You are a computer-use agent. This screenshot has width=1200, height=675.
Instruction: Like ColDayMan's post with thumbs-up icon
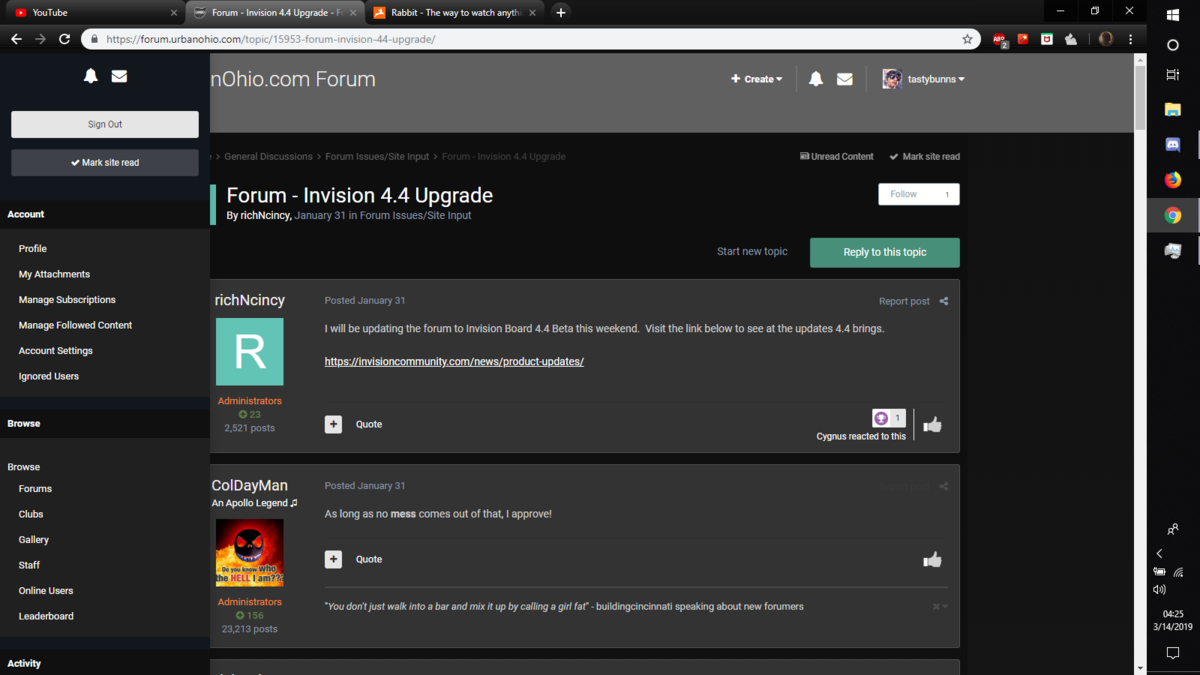click(x=933, y=560)
